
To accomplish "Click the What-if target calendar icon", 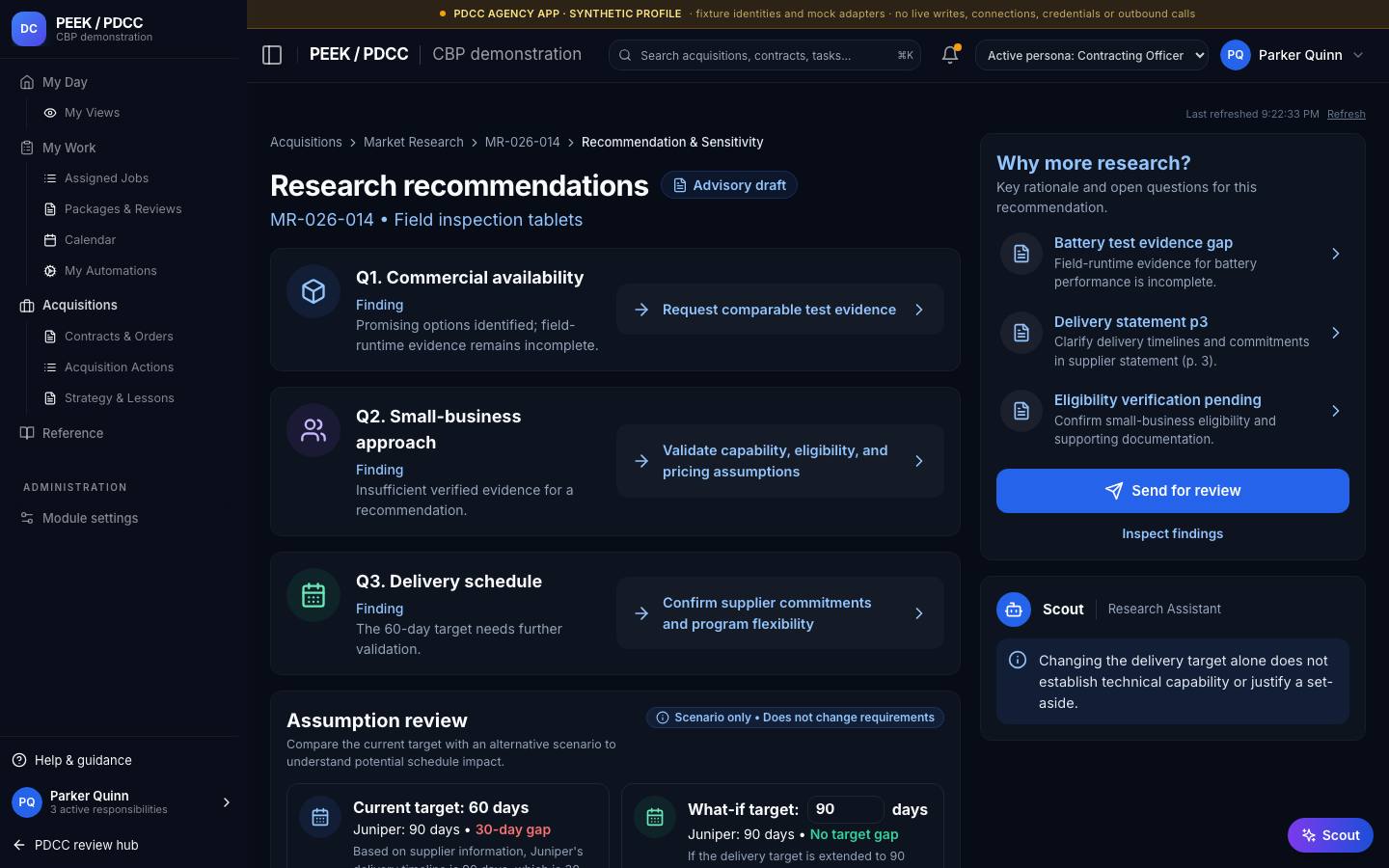I will pos(655,818).
